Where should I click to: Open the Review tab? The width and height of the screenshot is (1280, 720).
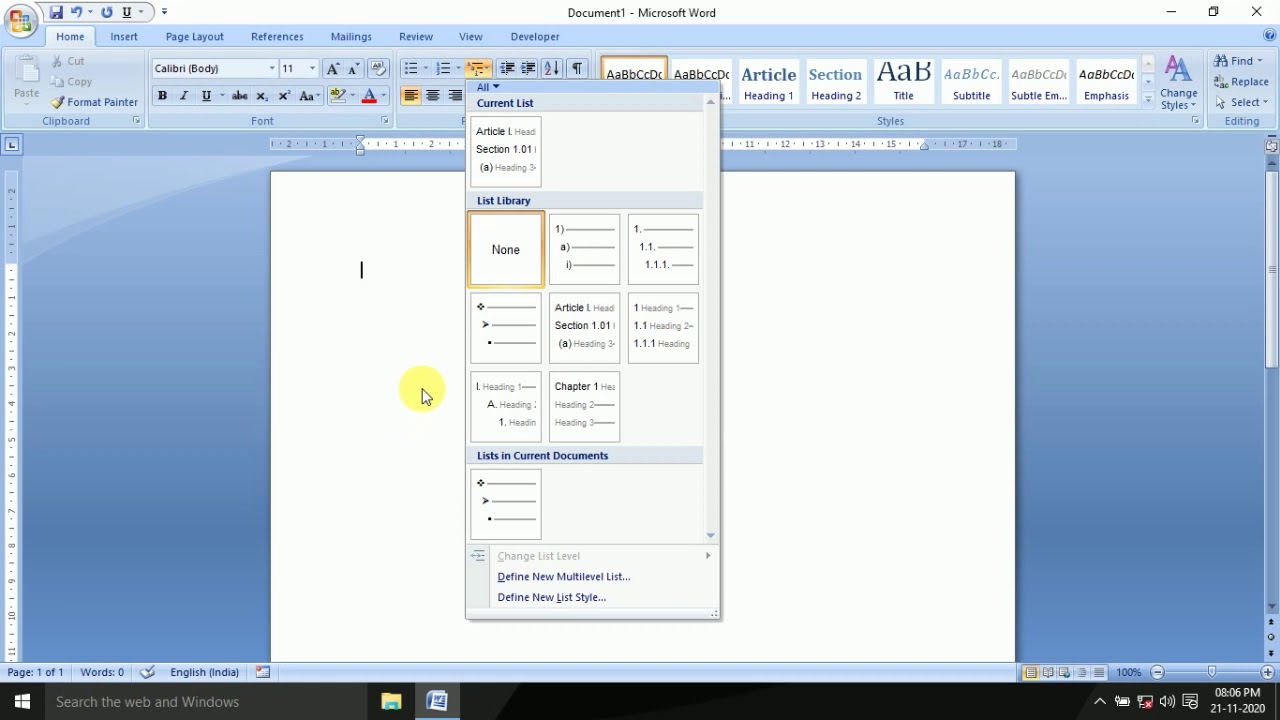coord(416,37)
